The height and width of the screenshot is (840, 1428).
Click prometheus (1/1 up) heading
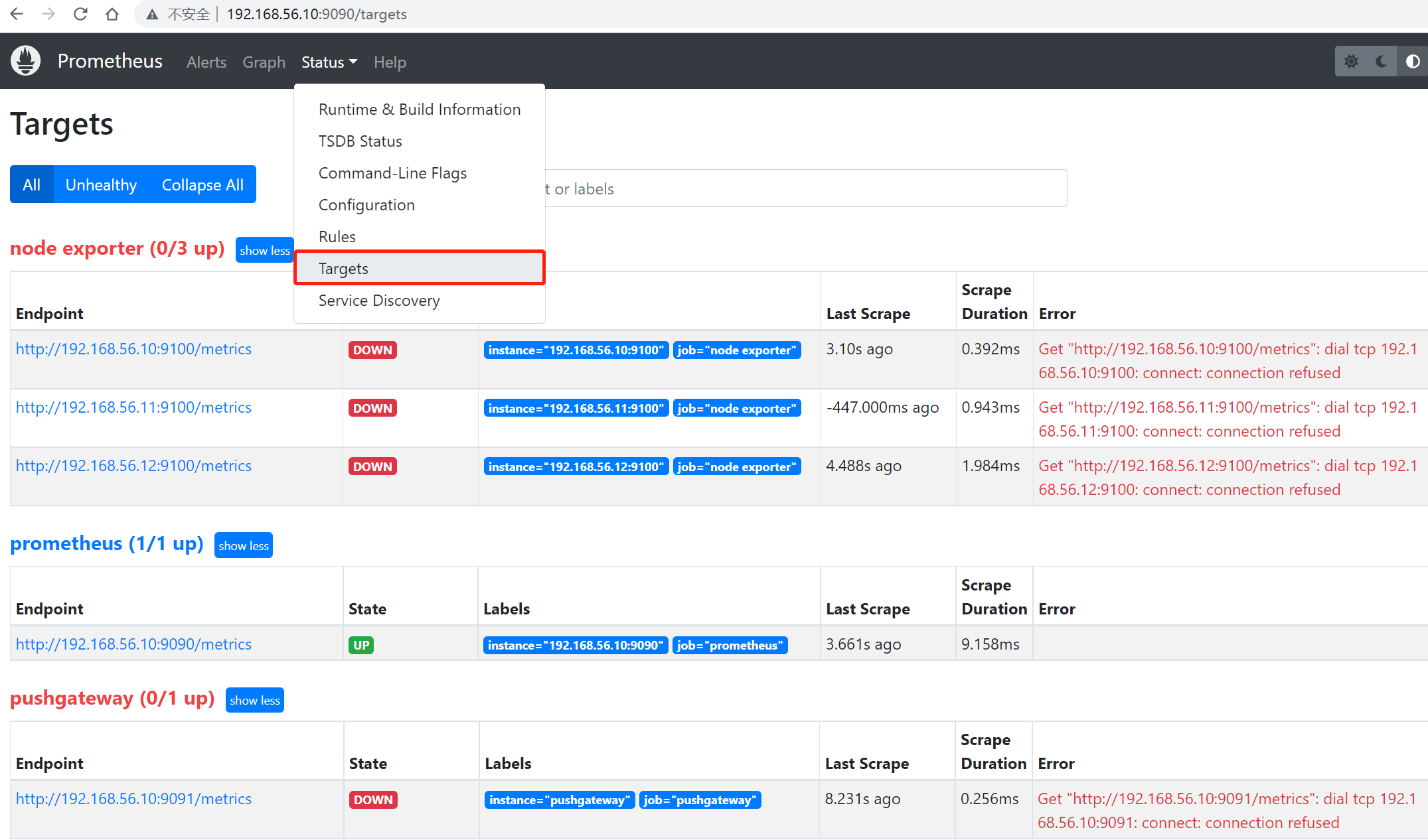(107, 543)
